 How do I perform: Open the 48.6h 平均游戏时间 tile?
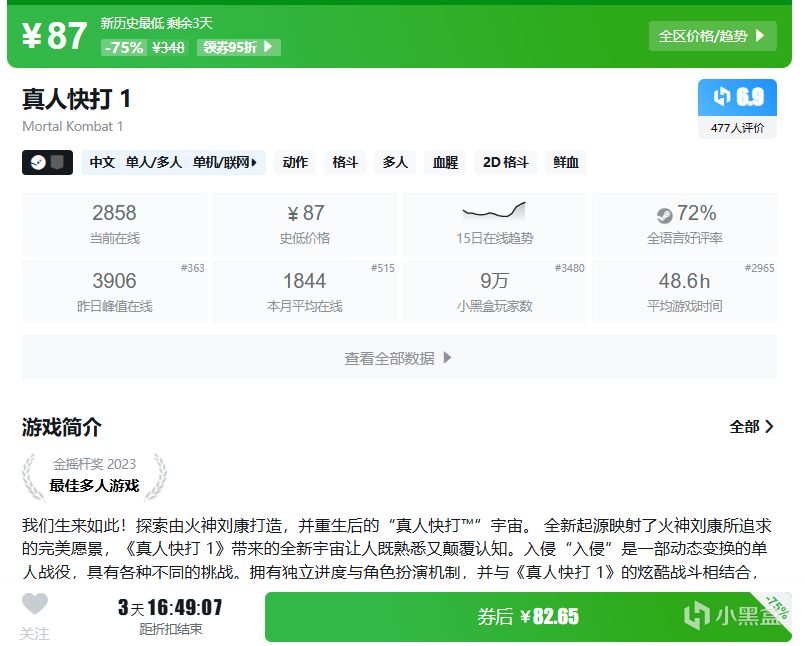[684, 291]
